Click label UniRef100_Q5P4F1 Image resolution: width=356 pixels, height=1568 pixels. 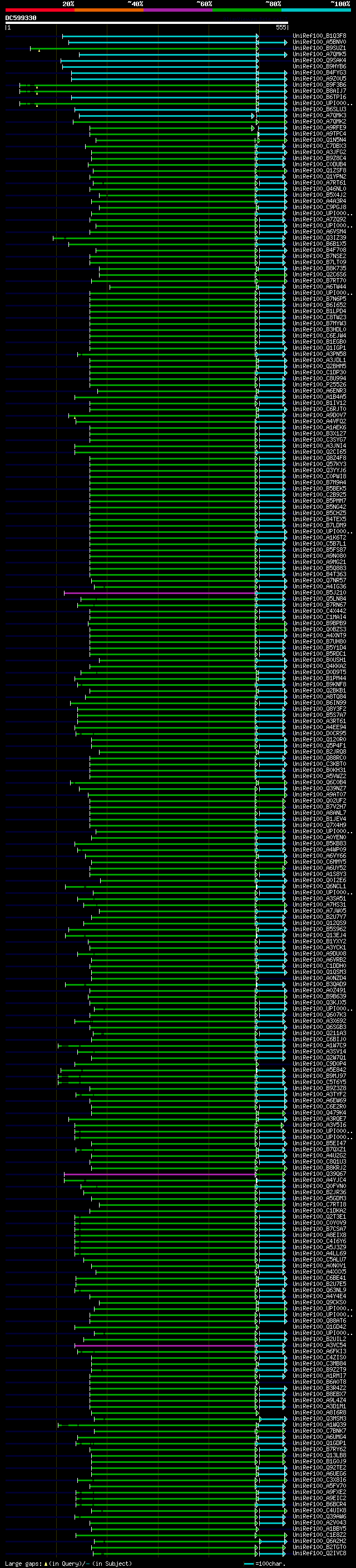319,746
